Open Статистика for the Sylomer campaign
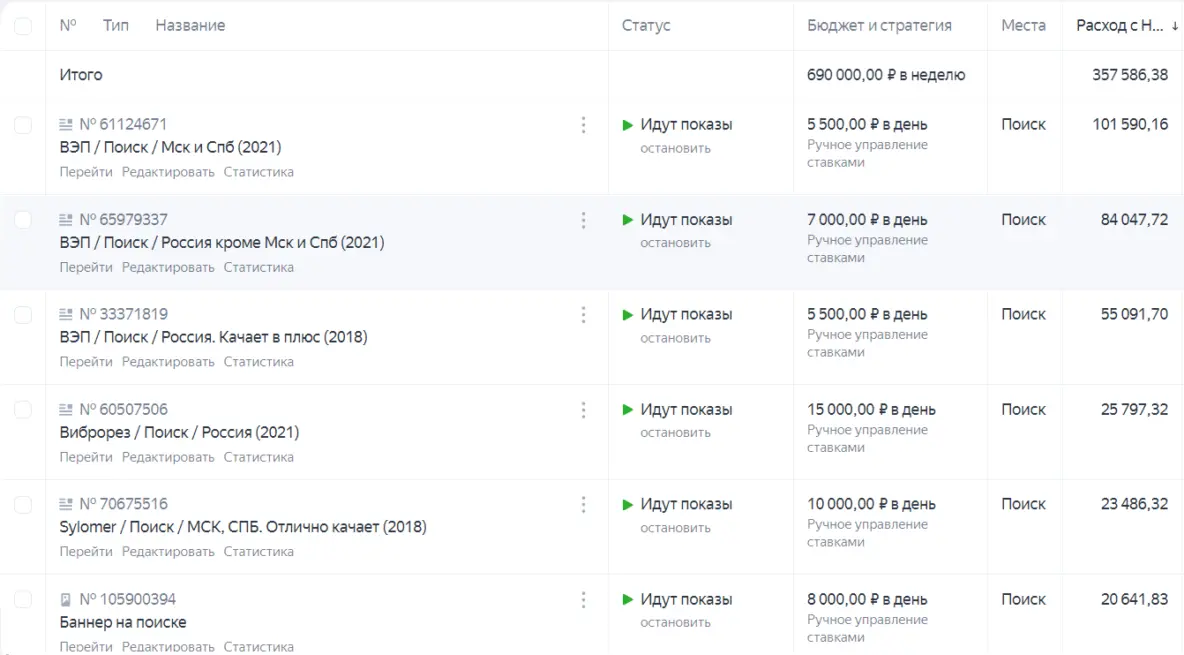Viewport: 1184px width, 655px height. tap(258, 552)
